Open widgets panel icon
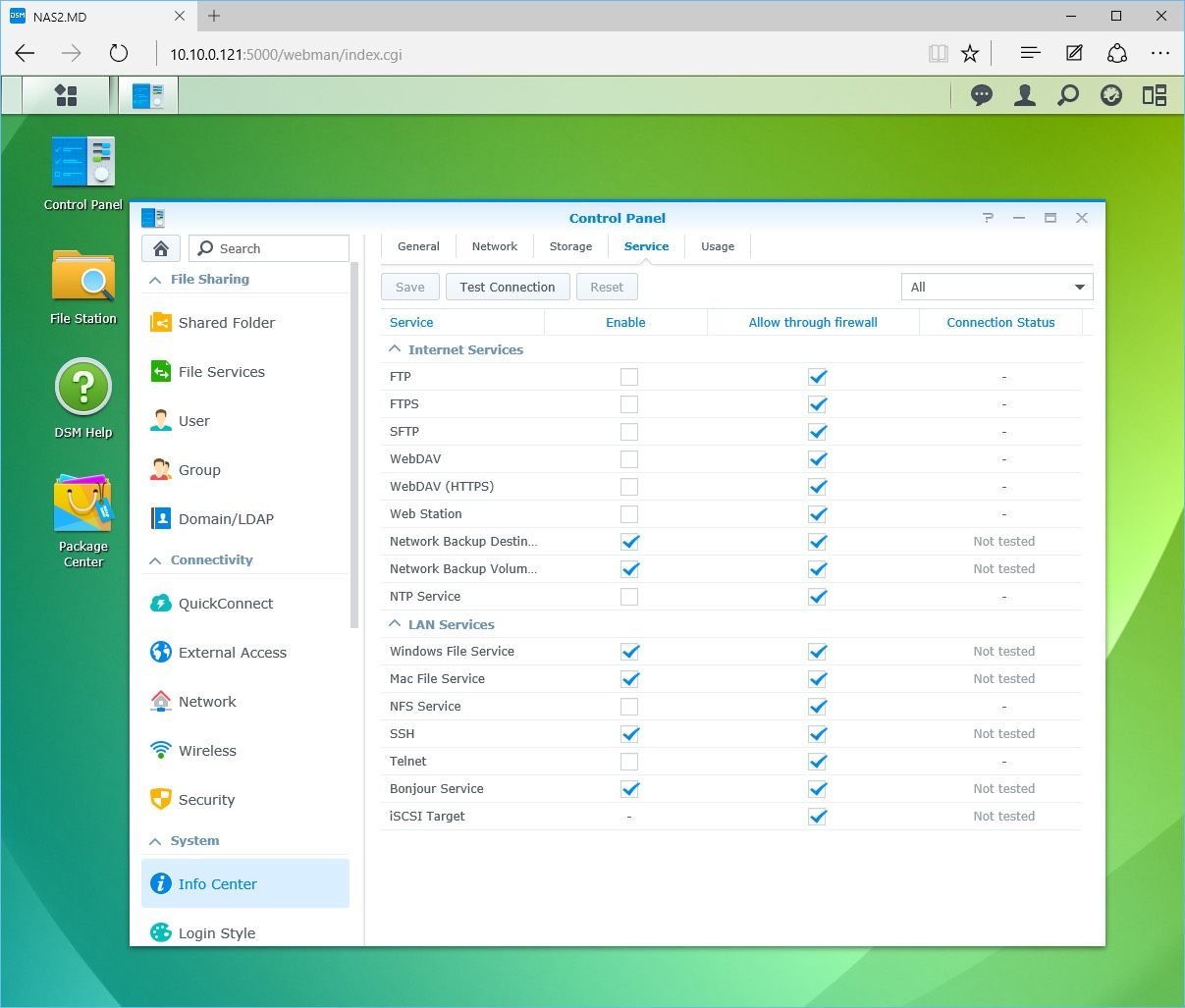Viewport: 1185px width, 1008px height. coord(1155,95)
